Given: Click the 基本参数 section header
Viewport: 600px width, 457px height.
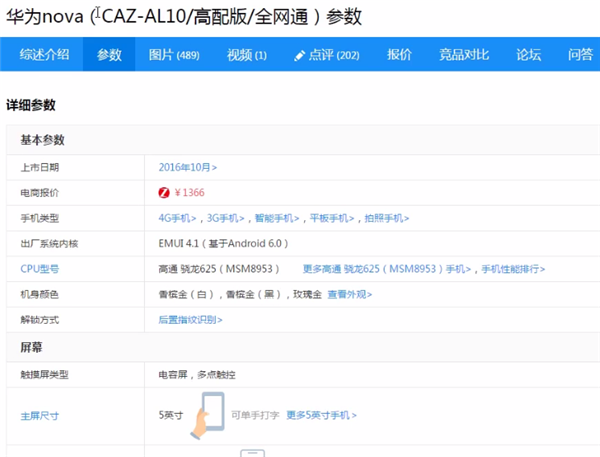Looking at the screenshot, I should point(42,140).
